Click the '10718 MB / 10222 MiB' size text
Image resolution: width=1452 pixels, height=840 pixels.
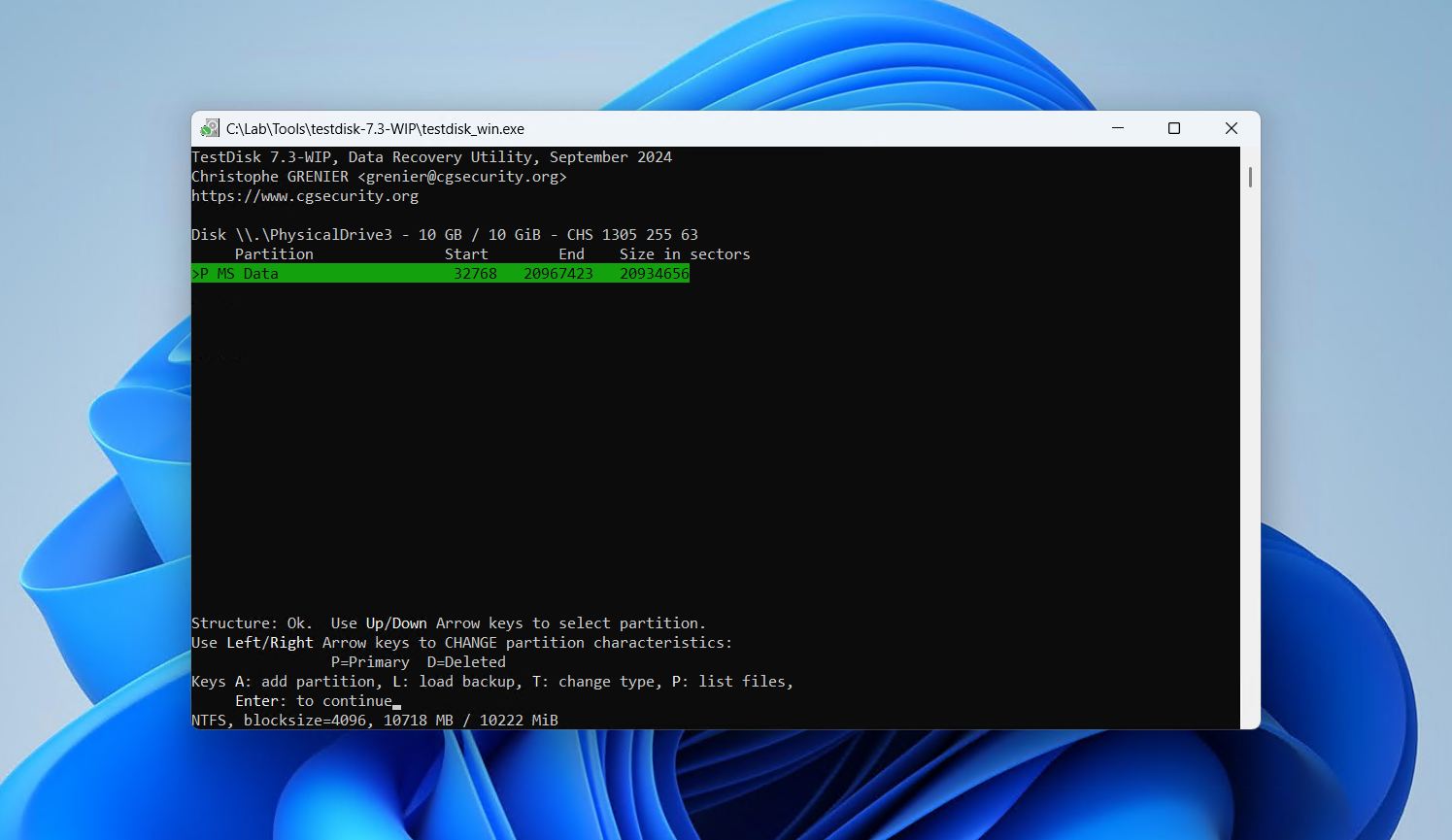[x=471, y=721]
